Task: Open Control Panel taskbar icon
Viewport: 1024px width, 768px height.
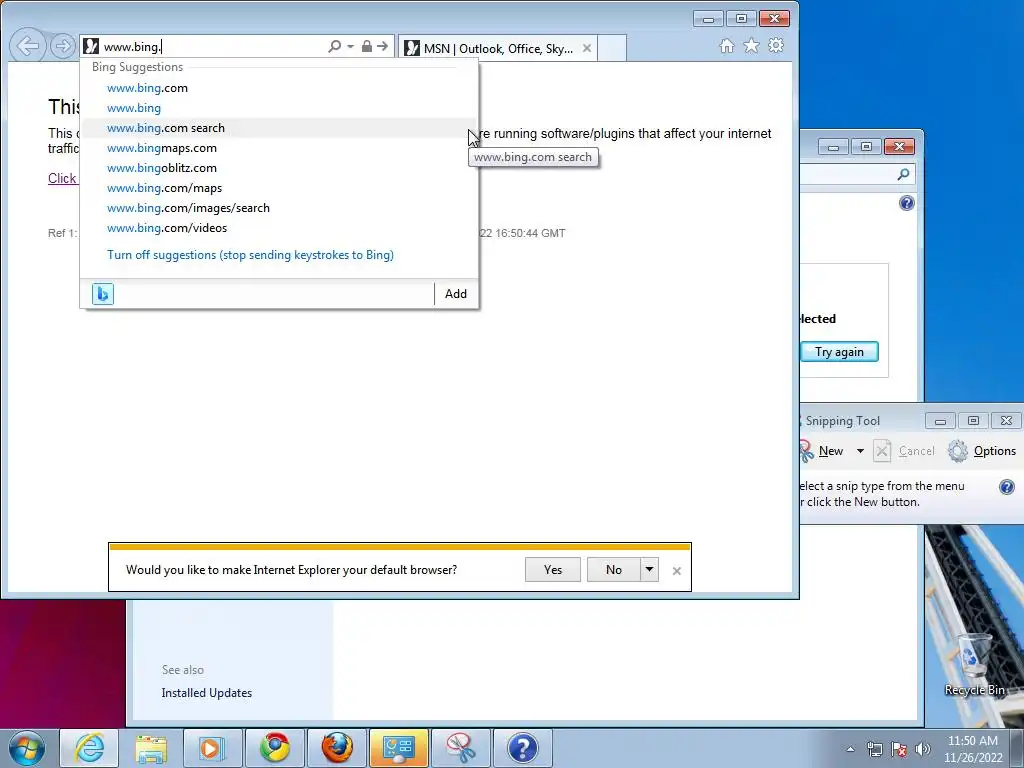Action: pos(398,748)
